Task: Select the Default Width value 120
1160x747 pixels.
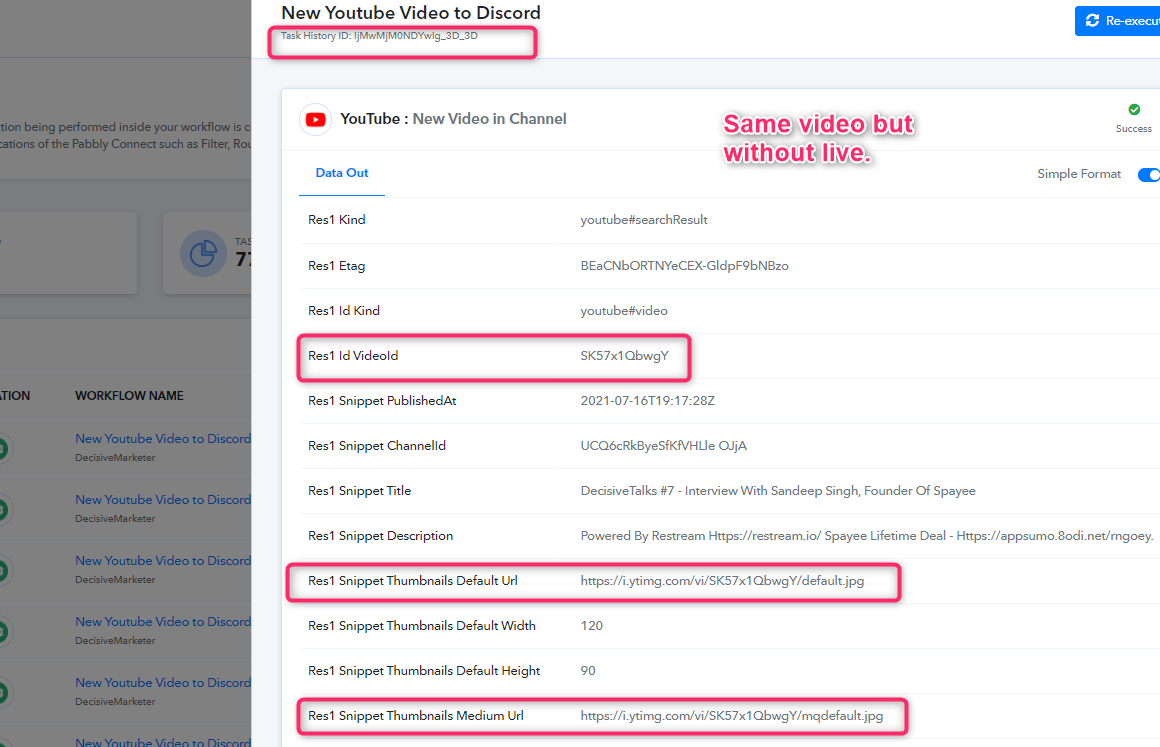Action: coord(591,626)
